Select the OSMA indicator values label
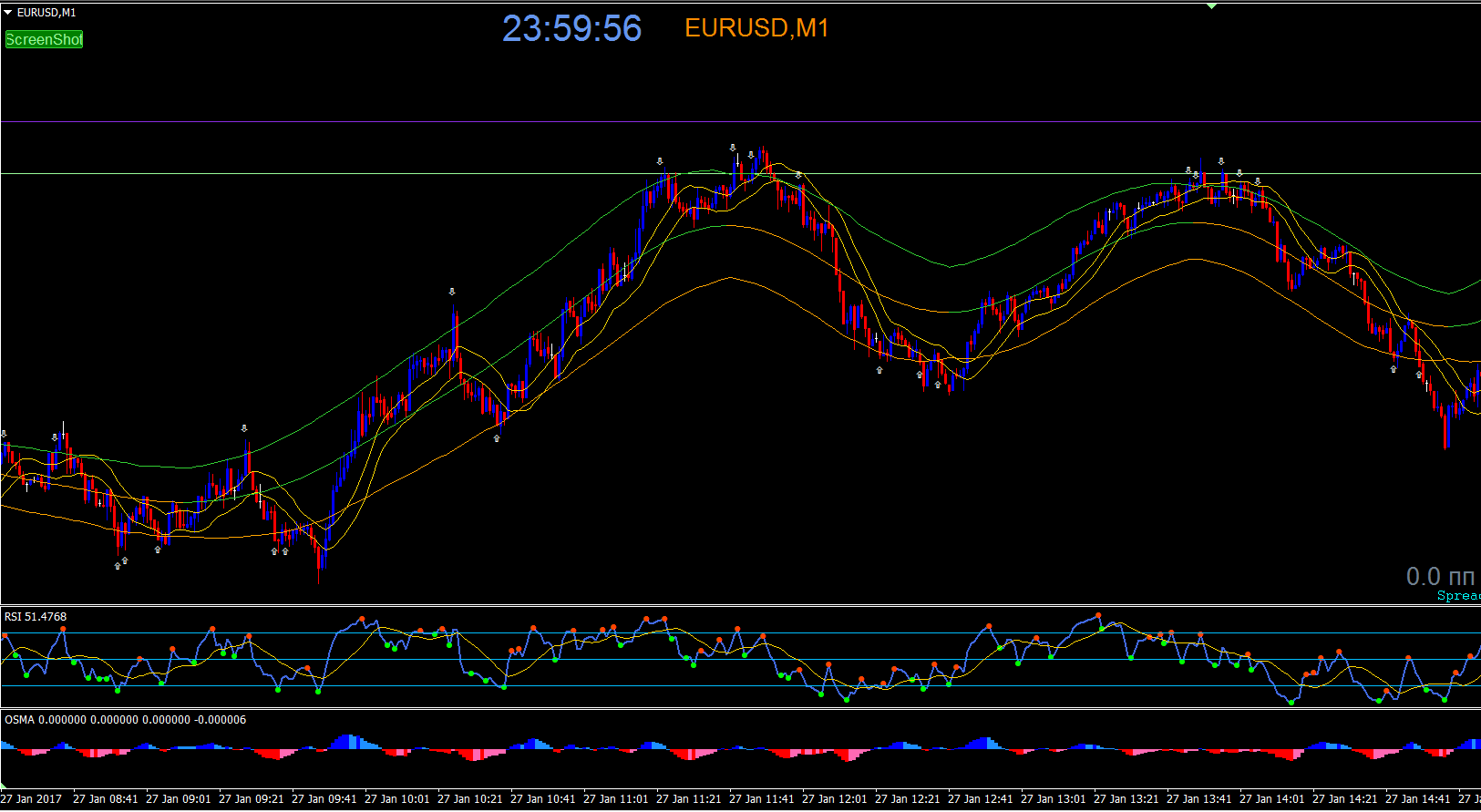This screenshot has width=1481, height=812. tap(126, 720)
